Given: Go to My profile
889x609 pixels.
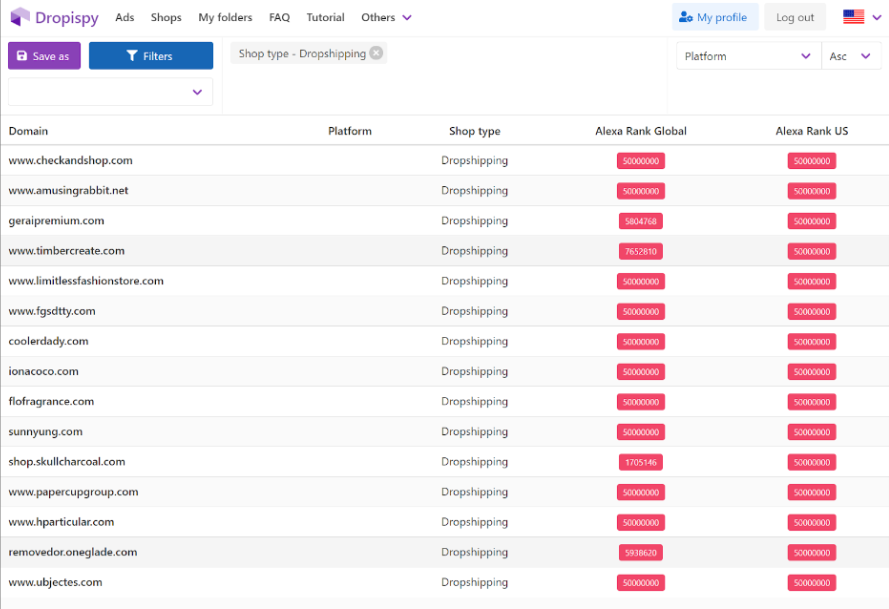Looking at the screenshot, I should point(715,17).
